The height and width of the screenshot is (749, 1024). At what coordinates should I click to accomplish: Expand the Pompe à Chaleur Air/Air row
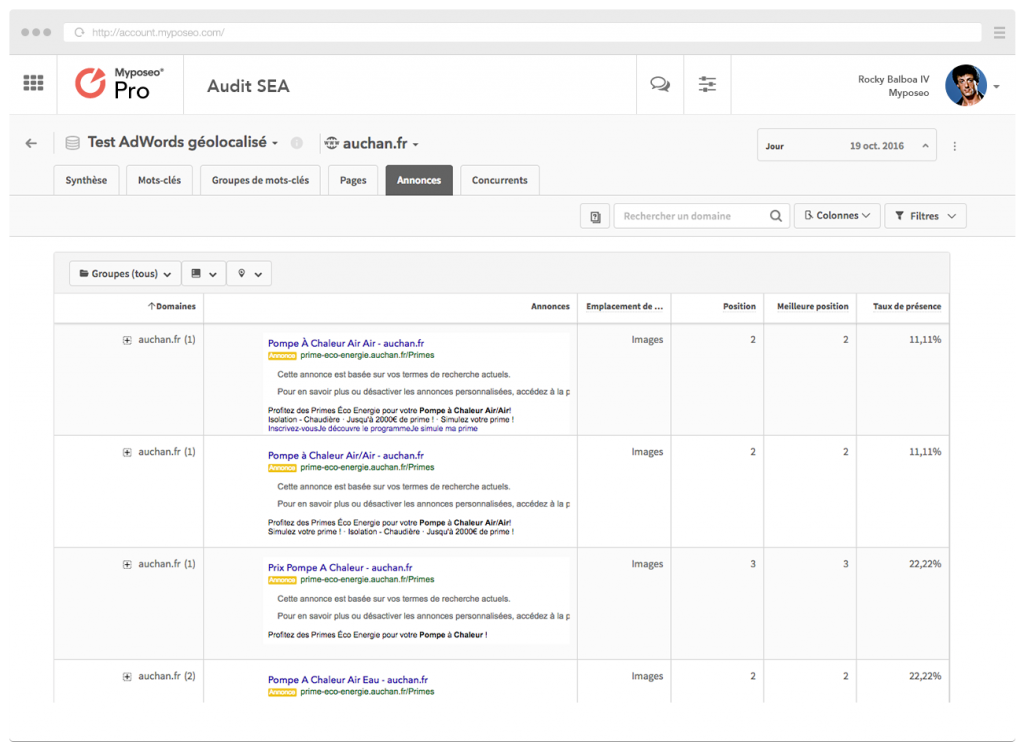pos(127,453)
